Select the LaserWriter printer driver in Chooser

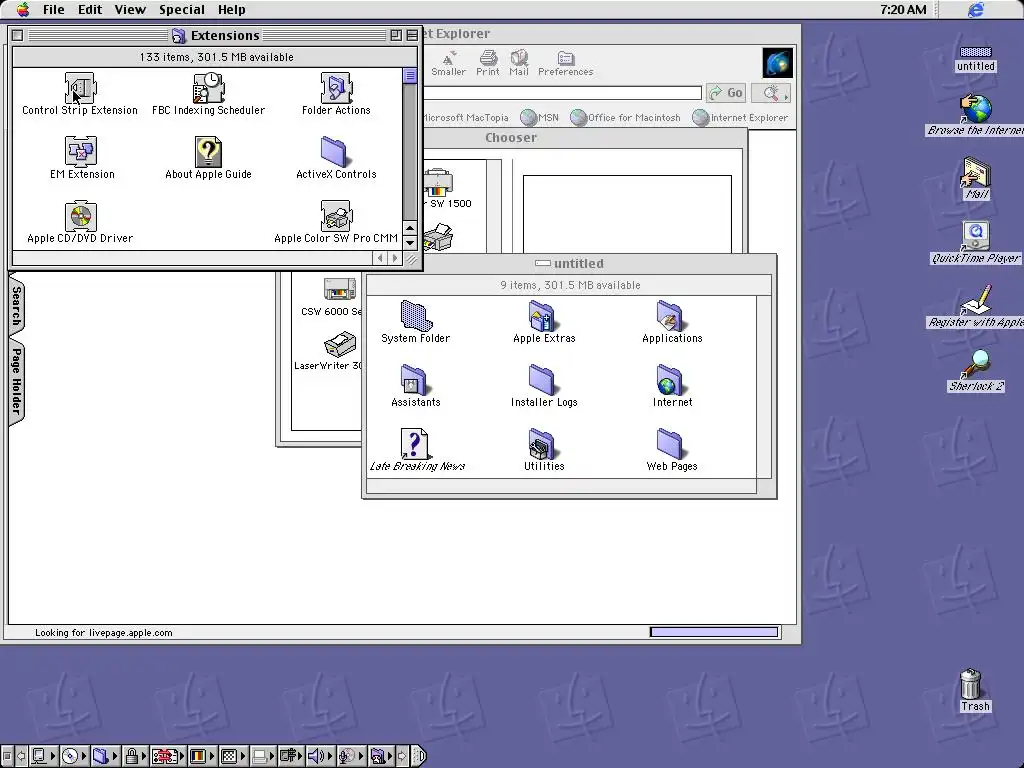pyautogui.click(x=340, y=344)
